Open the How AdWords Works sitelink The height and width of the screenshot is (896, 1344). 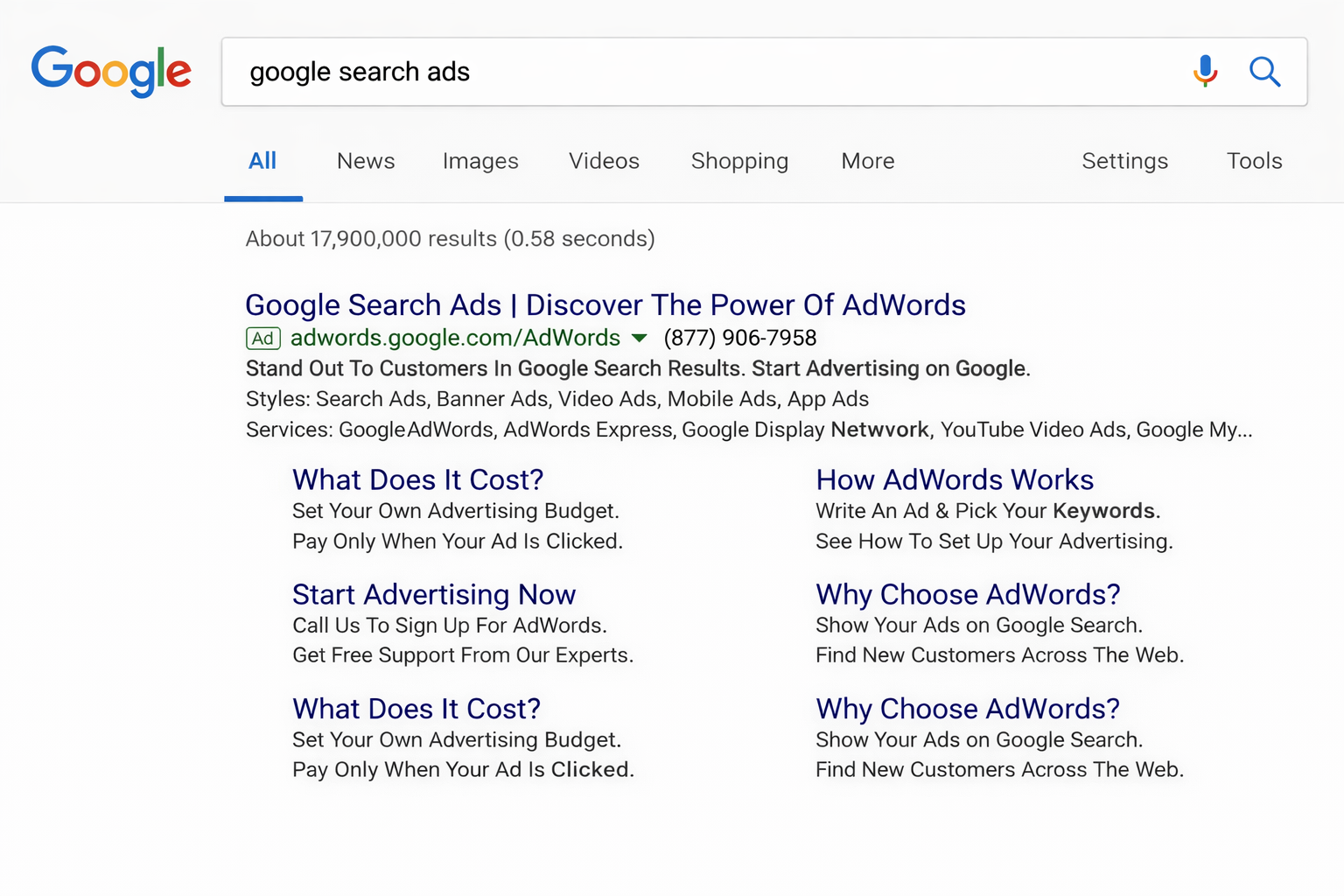click(955, 479)
